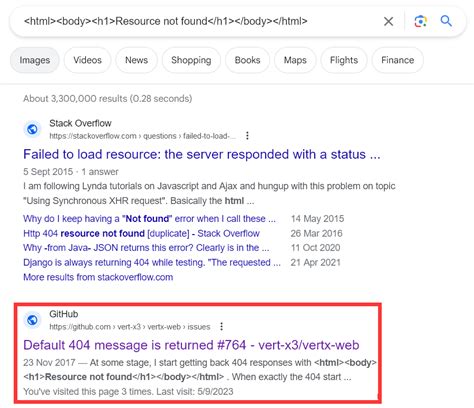Switch to the Finance tab
Screen dimensions: 474x408
[x=398, y=60]
